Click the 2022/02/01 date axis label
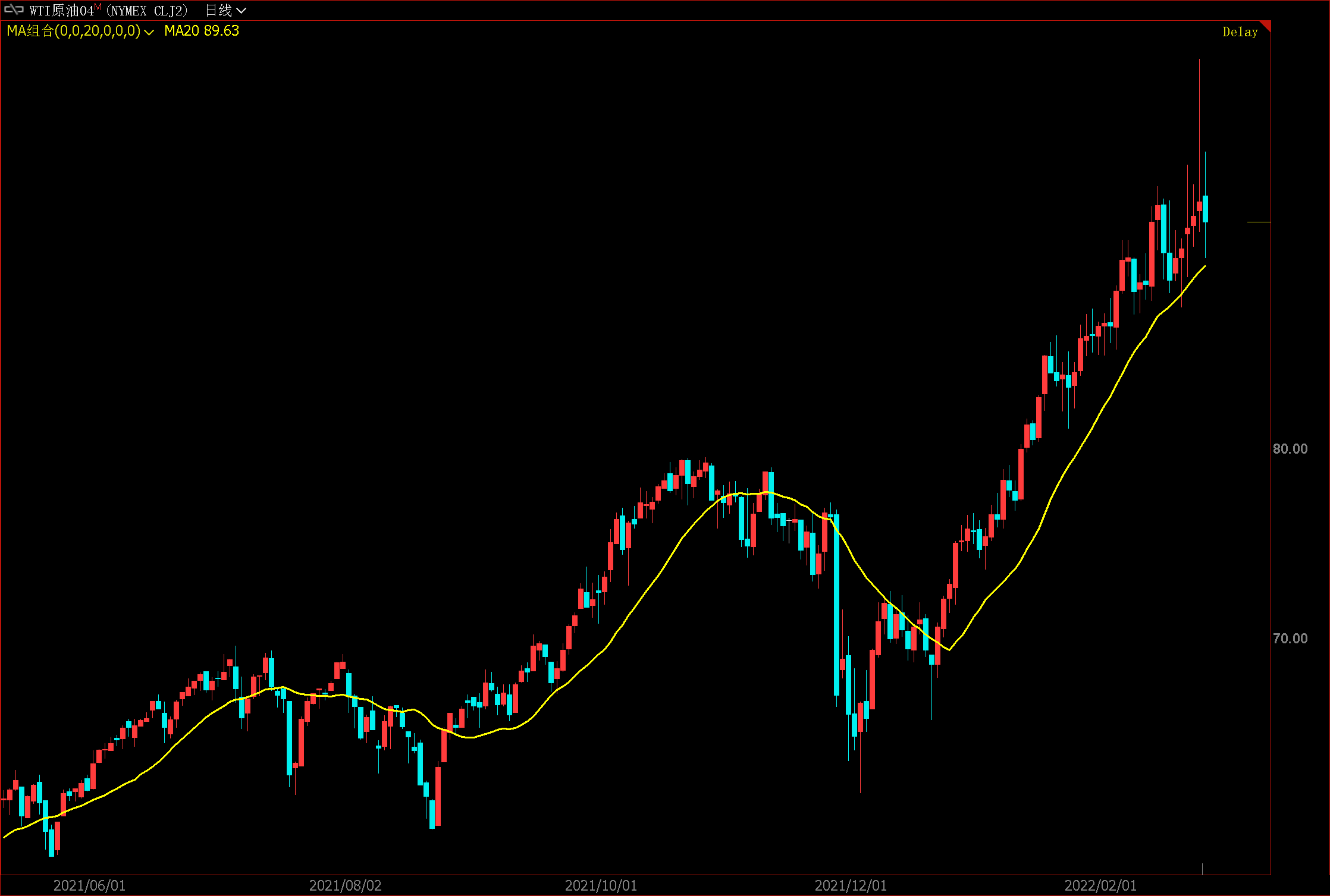This screenshot has height=896, width=1330. point(1100,885)
